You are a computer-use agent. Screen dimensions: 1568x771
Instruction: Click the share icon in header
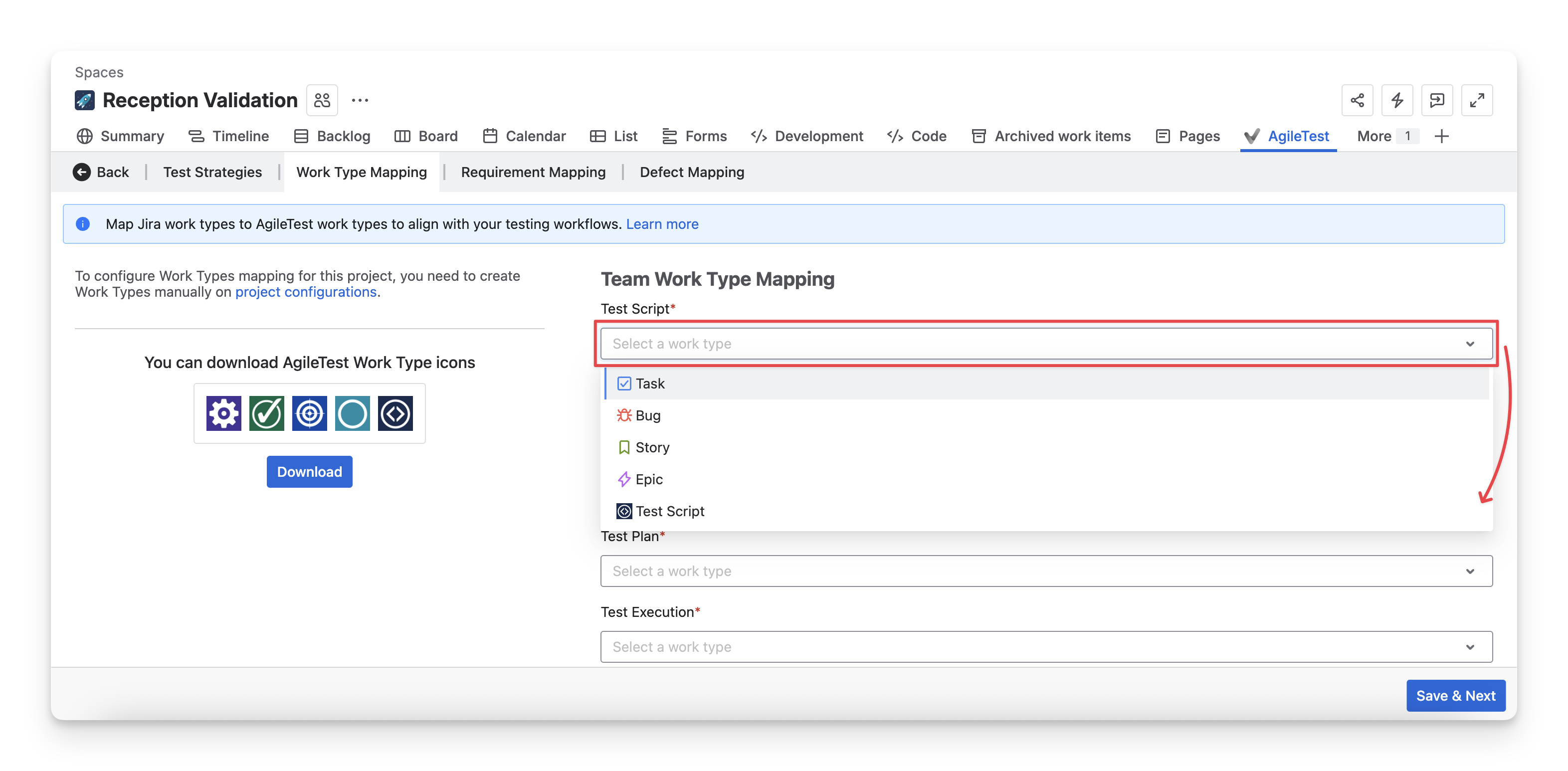pos(1357,100)
